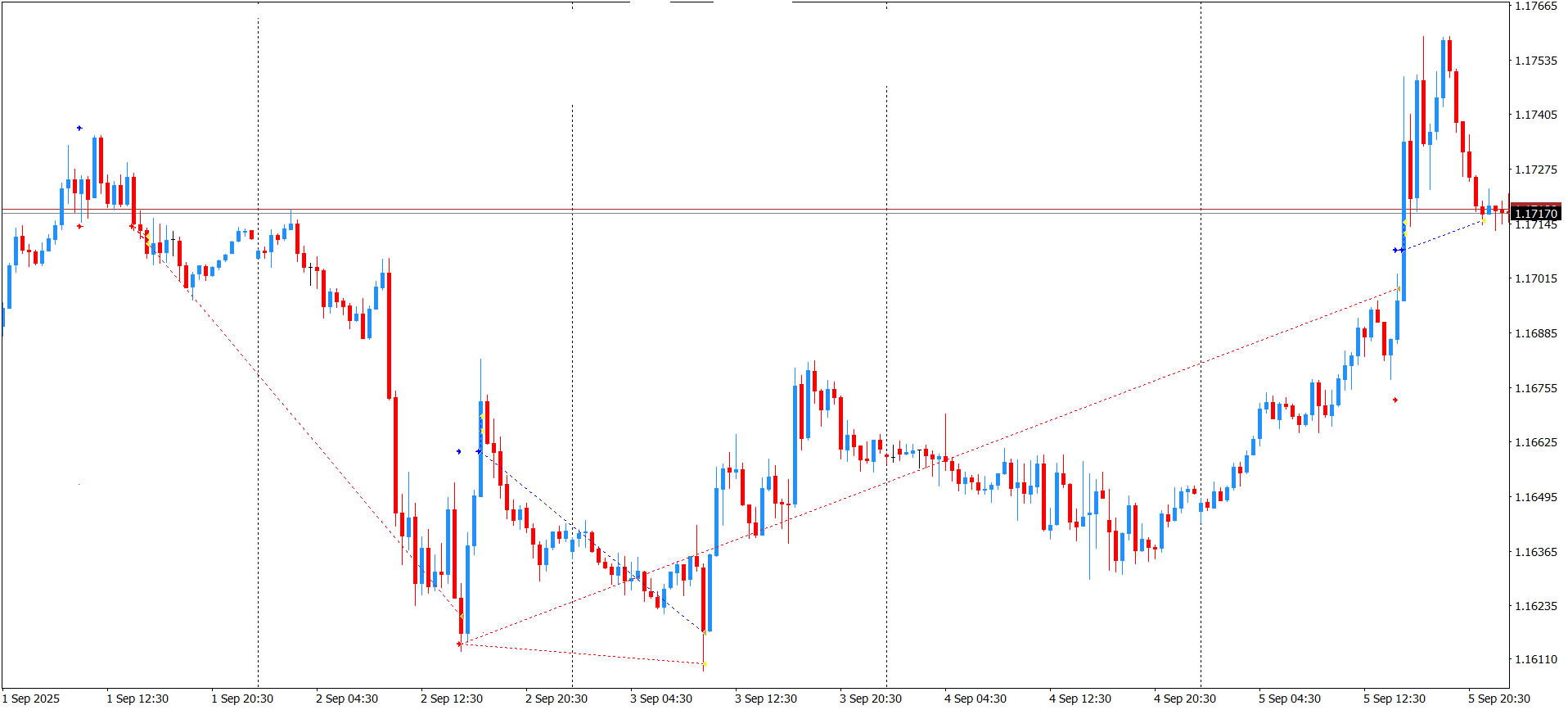This screenshot has height=710, width=1568.
Task: Click the 1.17015 price axis label
Action: tap(1536, 278)
